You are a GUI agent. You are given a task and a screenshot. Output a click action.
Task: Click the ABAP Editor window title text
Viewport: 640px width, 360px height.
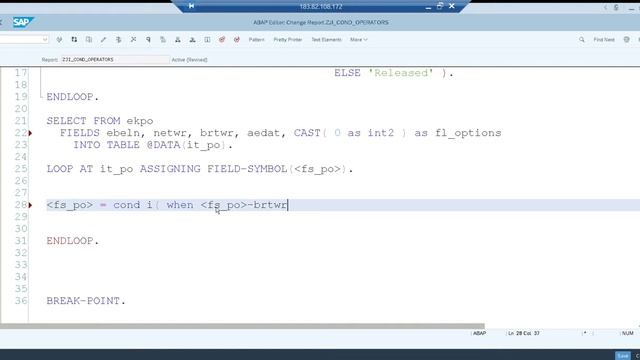[x=321, y=22]
